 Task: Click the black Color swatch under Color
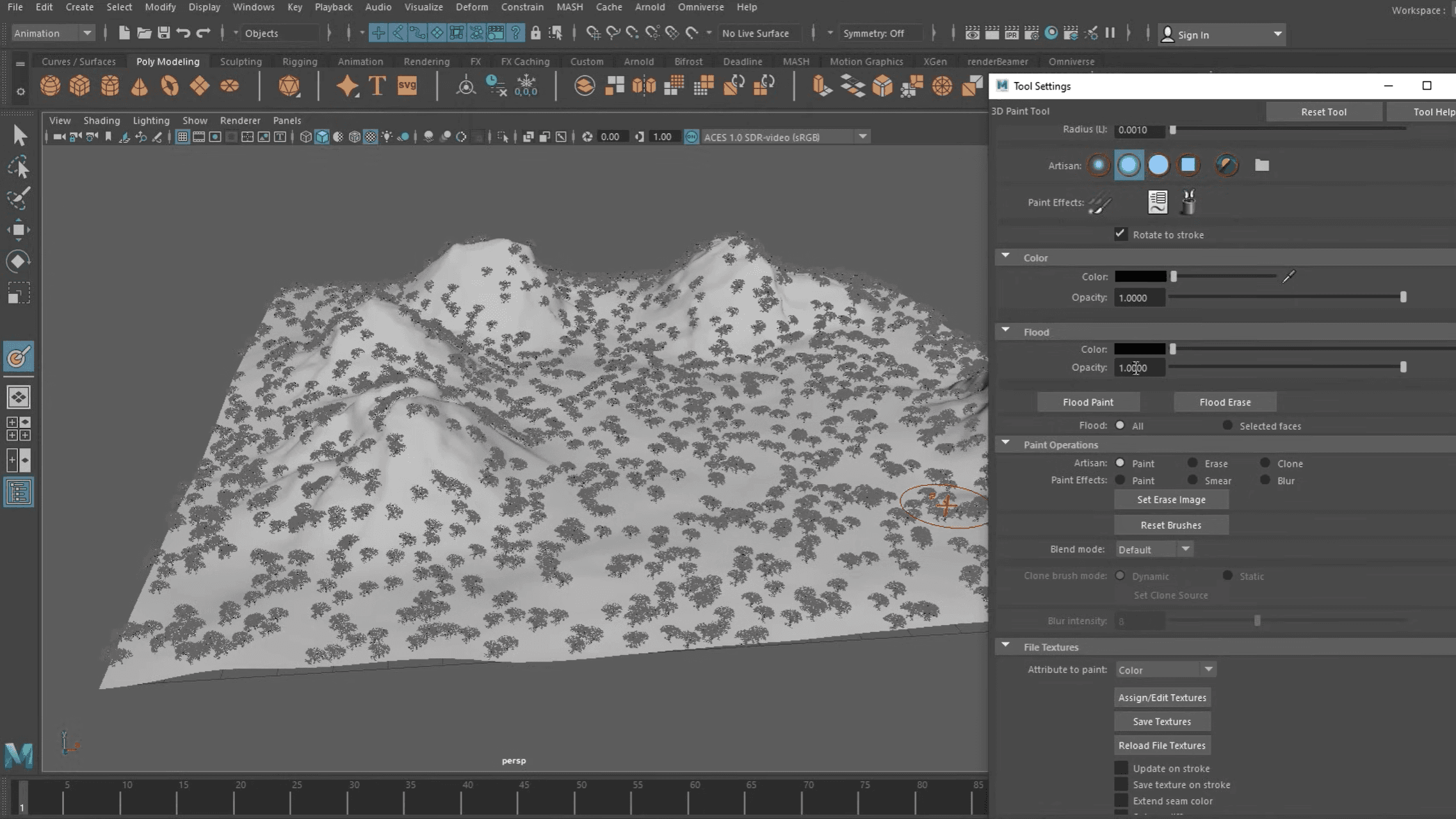1140,277
